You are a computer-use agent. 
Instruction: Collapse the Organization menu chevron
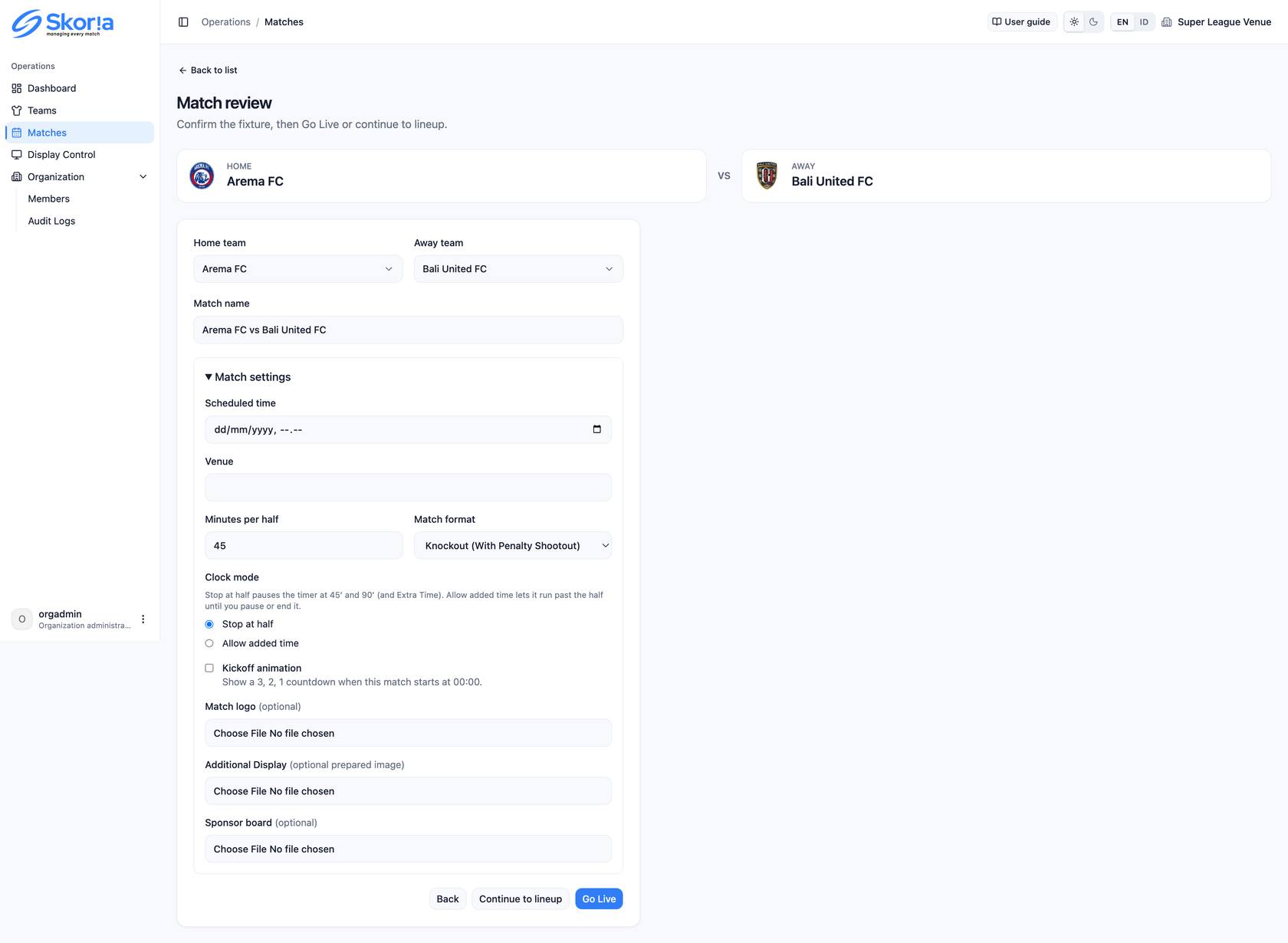(x=143, y=177)
